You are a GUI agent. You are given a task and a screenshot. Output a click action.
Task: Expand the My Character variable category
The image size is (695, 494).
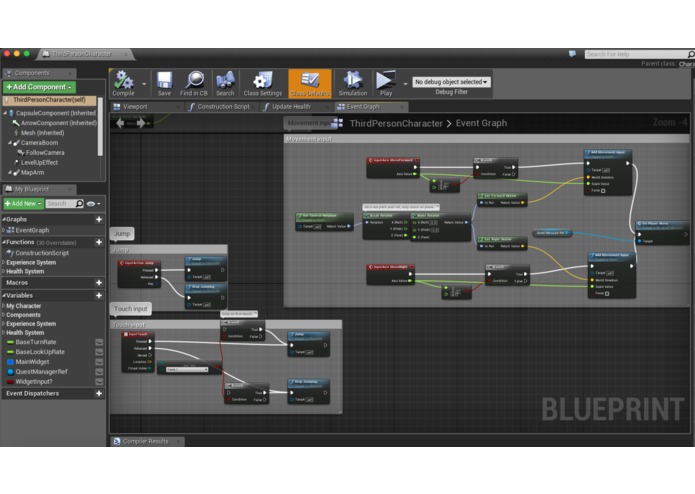[x=4, y=306]
